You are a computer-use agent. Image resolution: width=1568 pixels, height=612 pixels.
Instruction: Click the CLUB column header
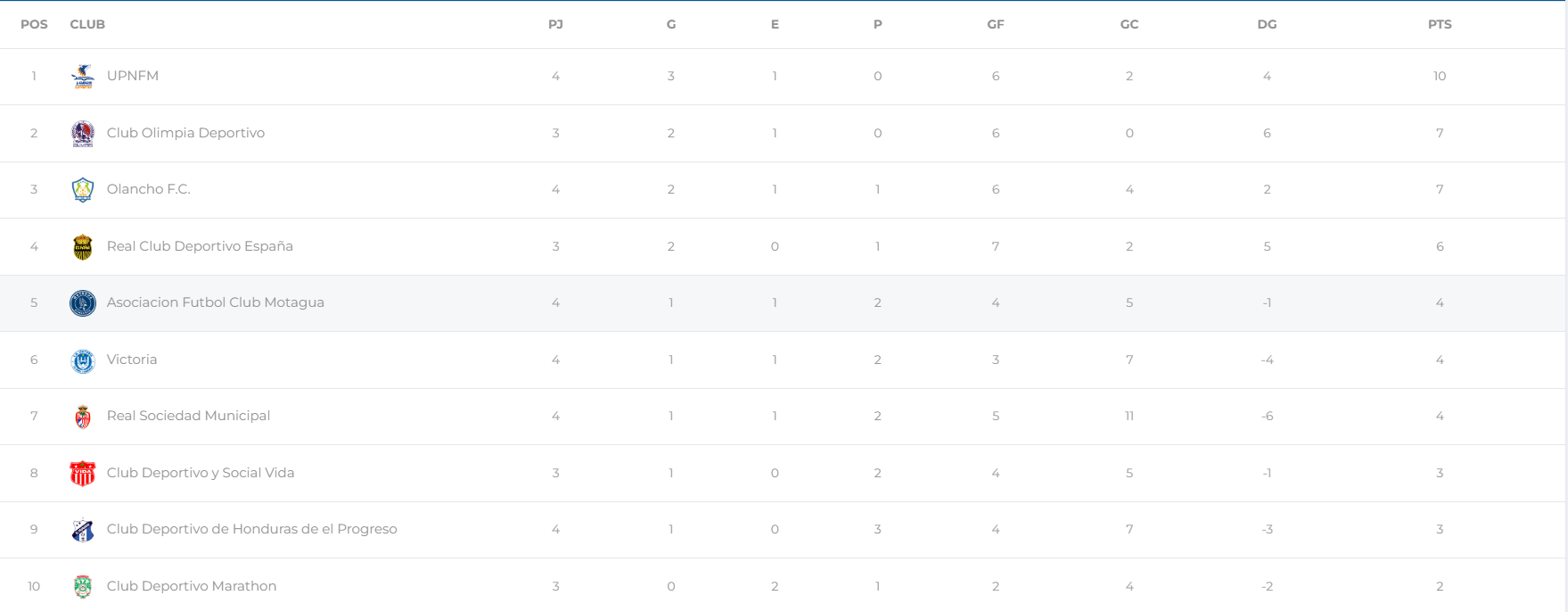pos(87,24)
